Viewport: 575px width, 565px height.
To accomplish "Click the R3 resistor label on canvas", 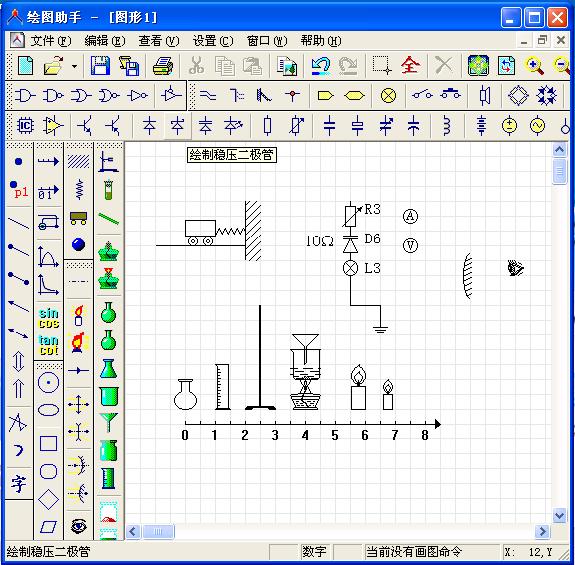I will pos(372,209).
